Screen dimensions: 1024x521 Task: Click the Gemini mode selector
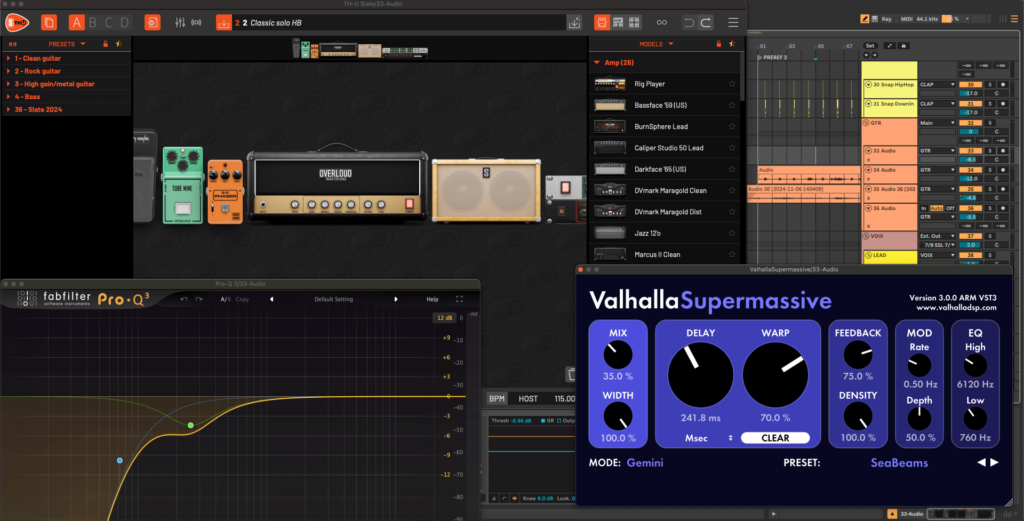[645, 462]
